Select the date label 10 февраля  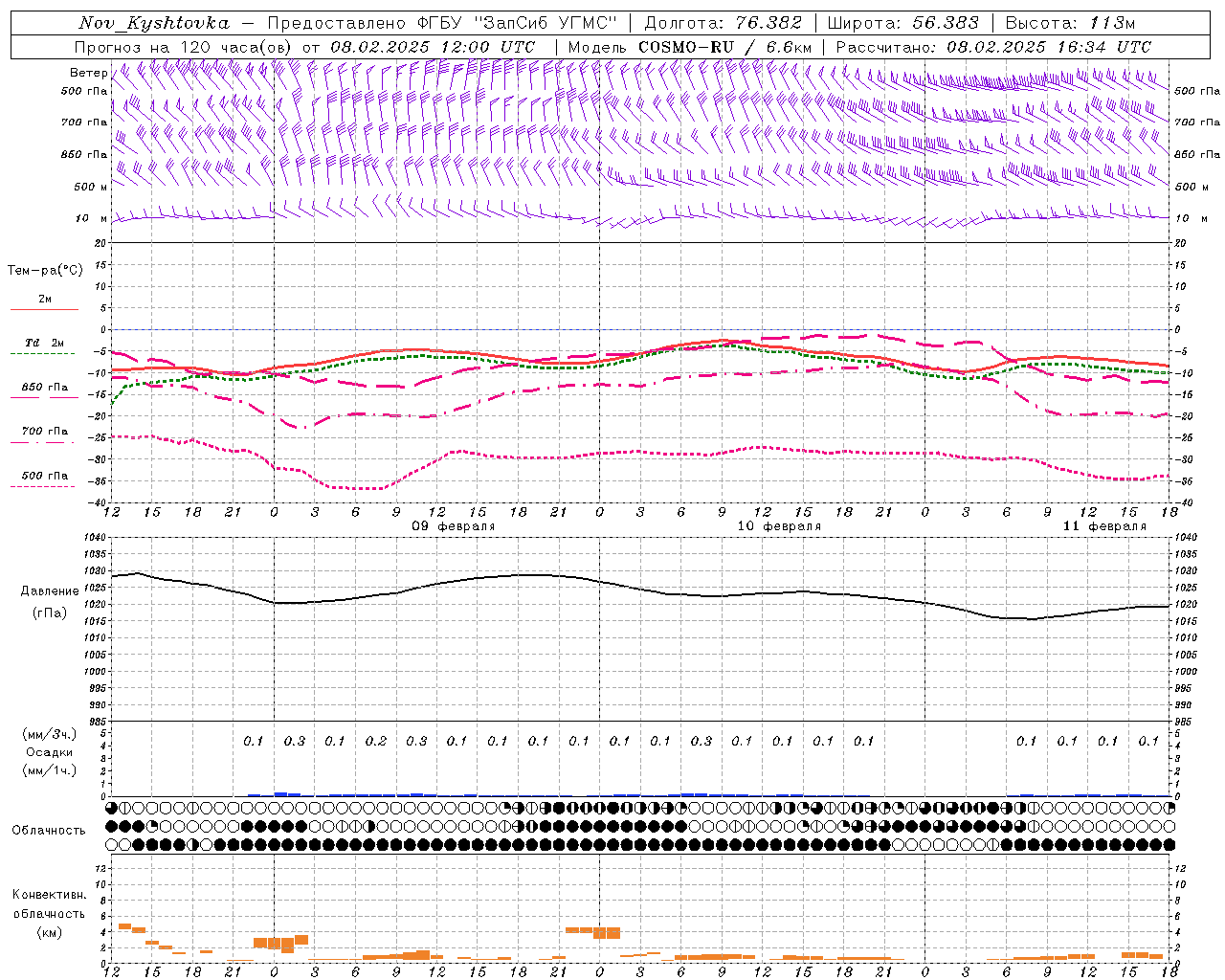pyautogui.click(x=779, y=526)
